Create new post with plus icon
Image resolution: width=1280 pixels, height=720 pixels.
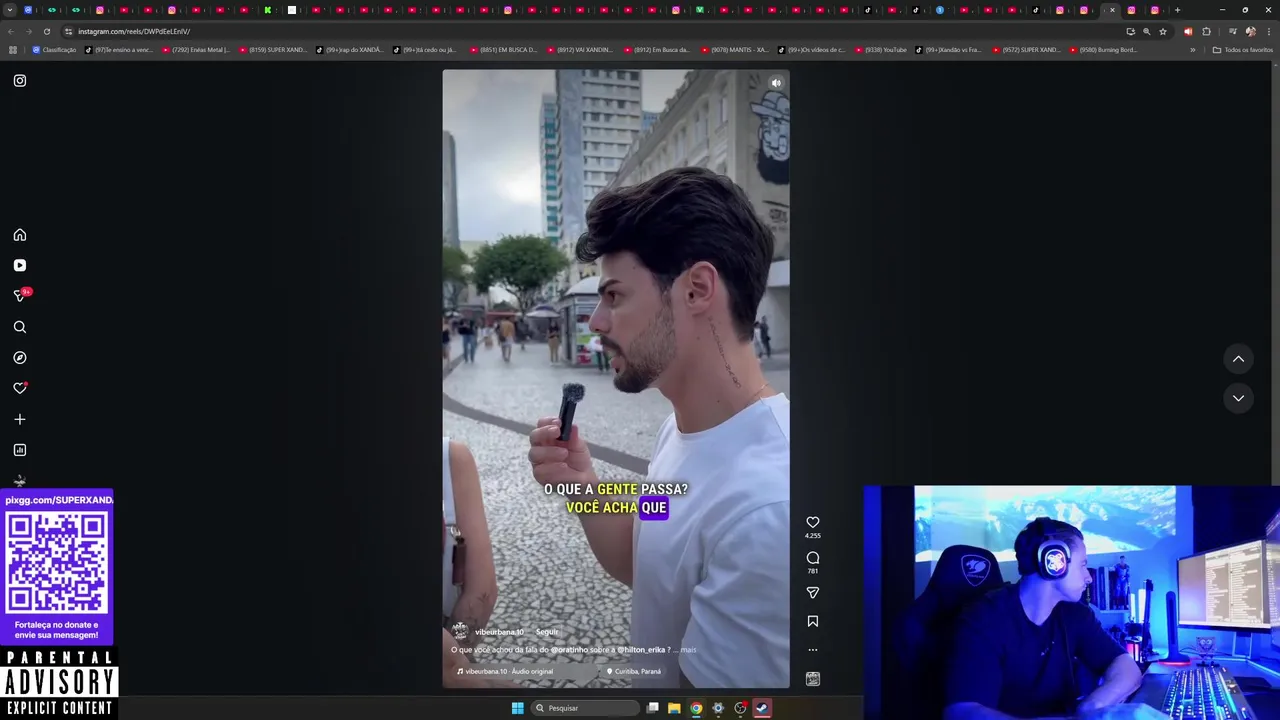click(20, 419)
